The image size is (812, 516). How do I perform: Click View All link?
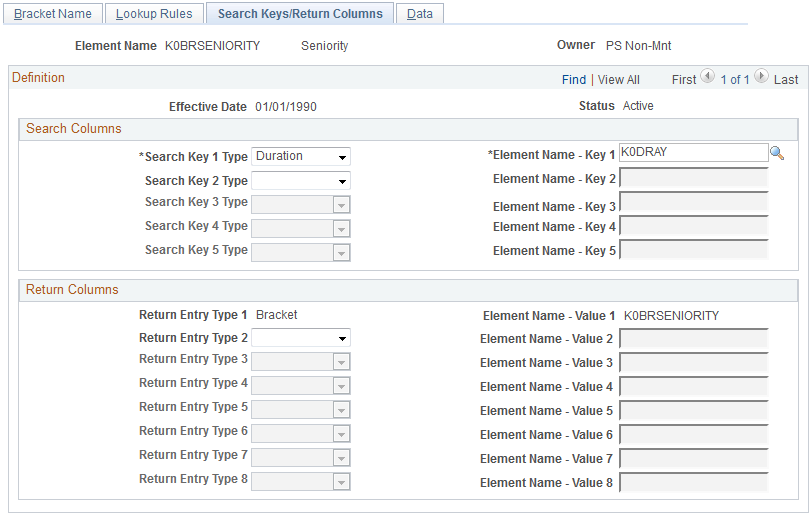pyautogui.click(x=618, y=80)
